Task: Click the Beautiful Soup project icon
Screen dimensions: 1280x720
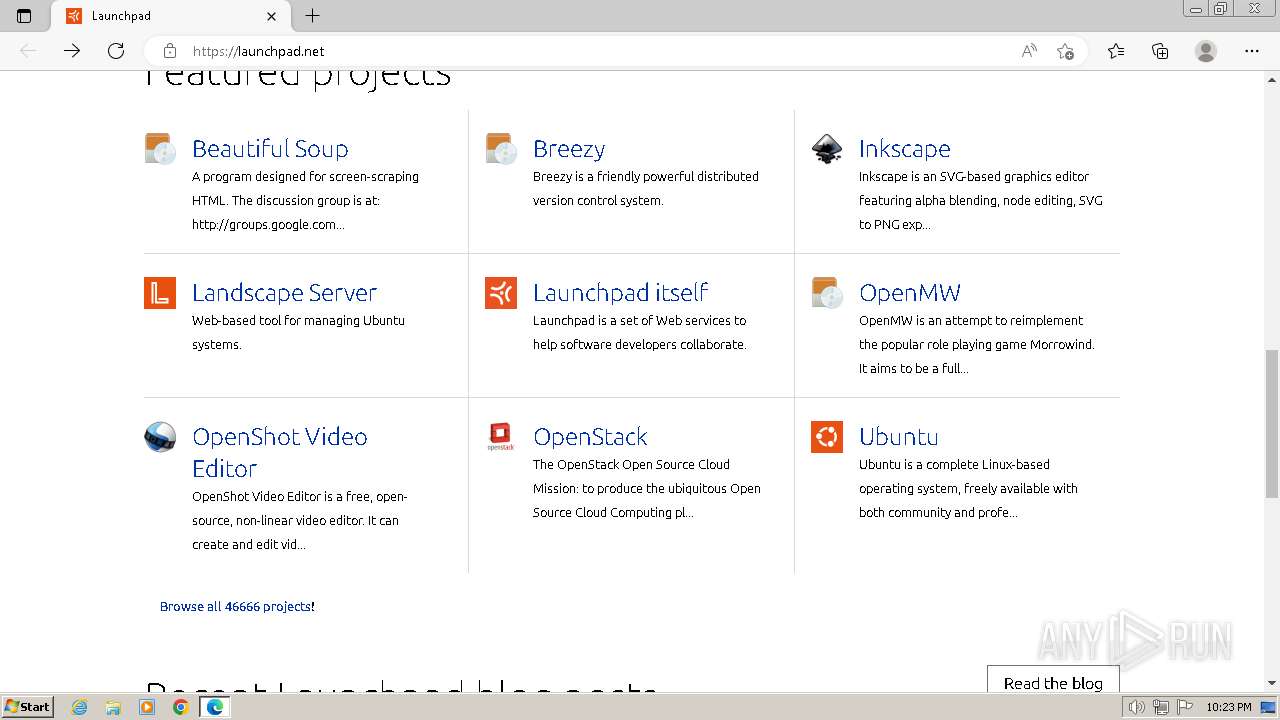Action: [x=160, y=149]
